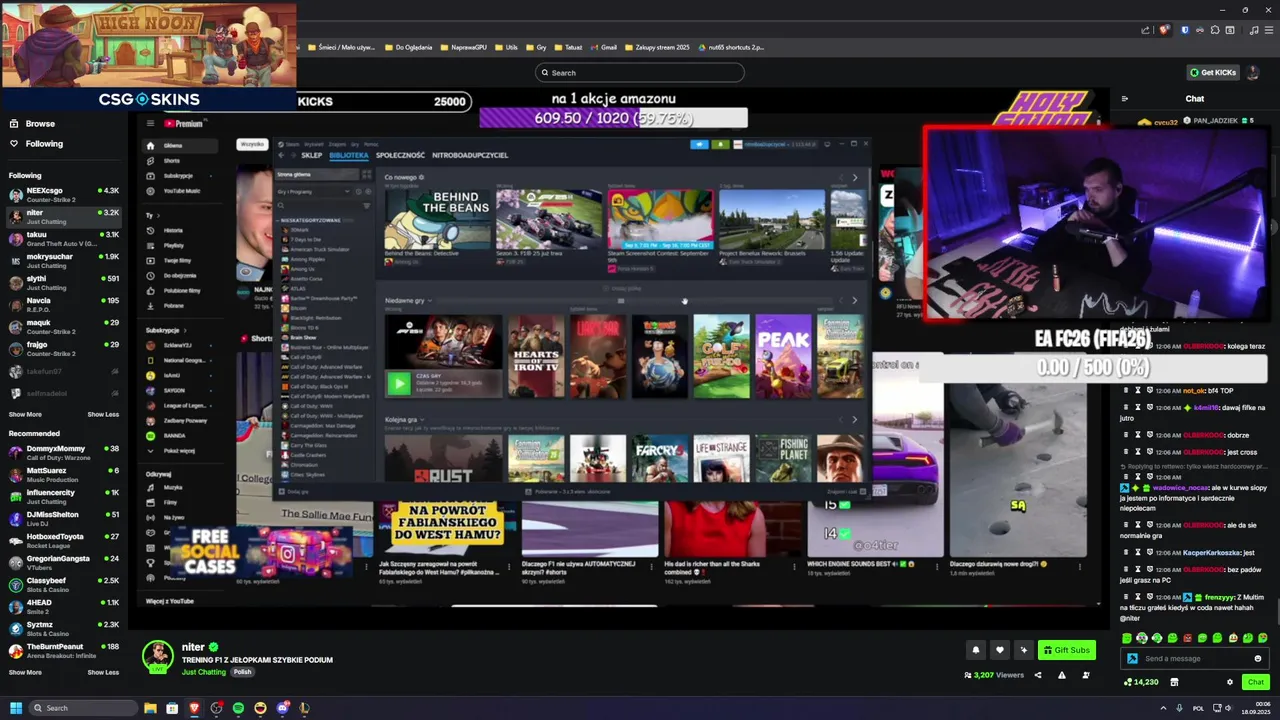Viewport: 1280px width, 720px height.
Task: Click the Following heart item in sidebar
Action: point(36,144)
